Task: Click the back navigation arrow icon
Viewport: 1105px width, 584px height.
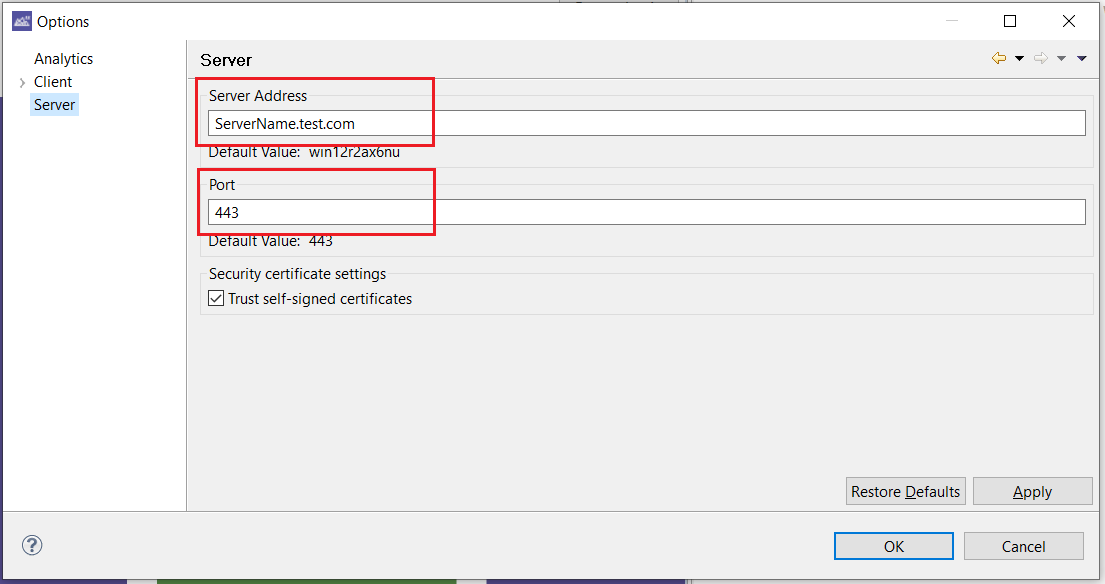Action: (x=998, y=58)
